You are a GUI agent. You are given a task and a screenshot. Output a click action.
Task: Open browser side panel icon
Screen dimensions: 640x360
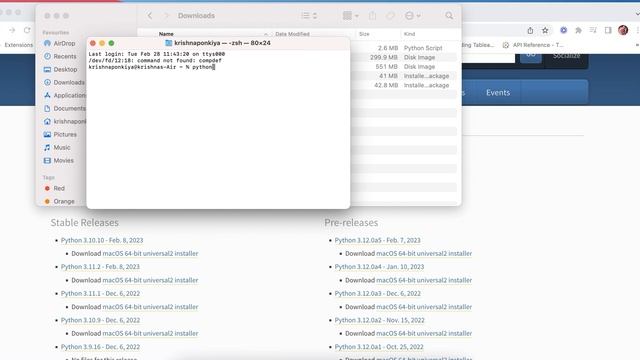(x=608, y=30)
